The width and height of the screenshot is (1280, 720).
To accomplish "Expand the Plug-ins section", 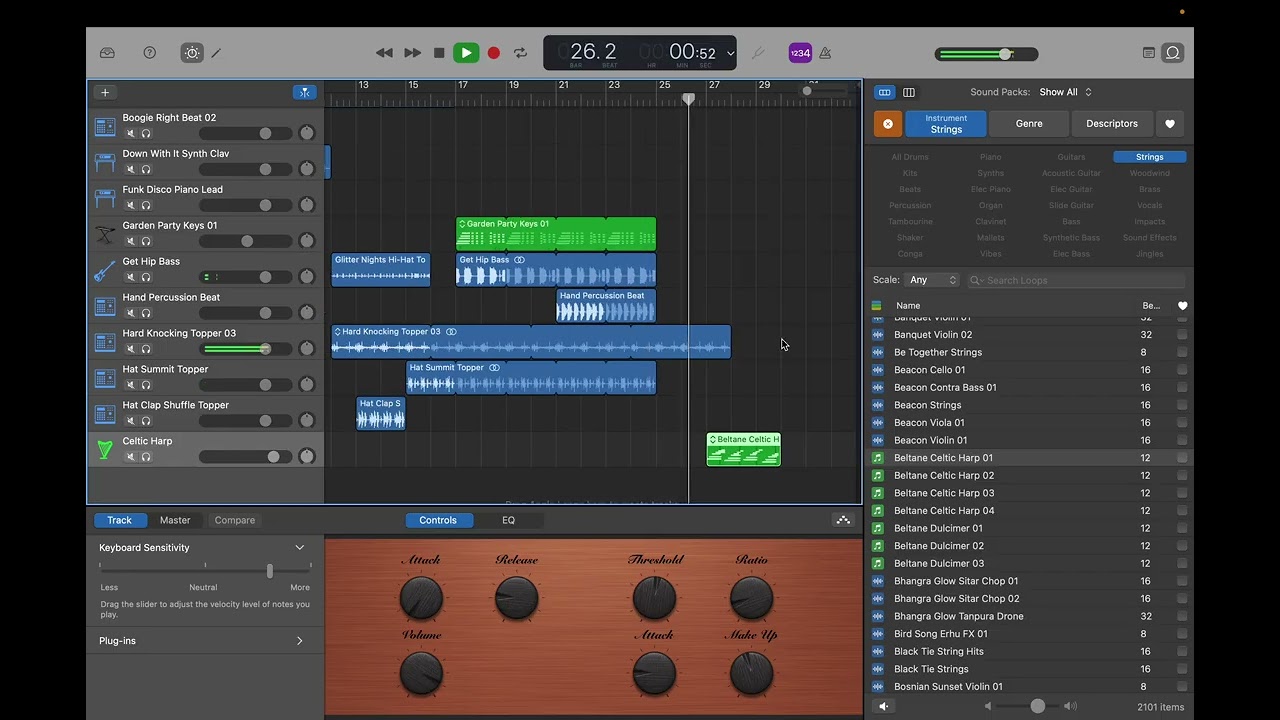I will click(299, 641).
